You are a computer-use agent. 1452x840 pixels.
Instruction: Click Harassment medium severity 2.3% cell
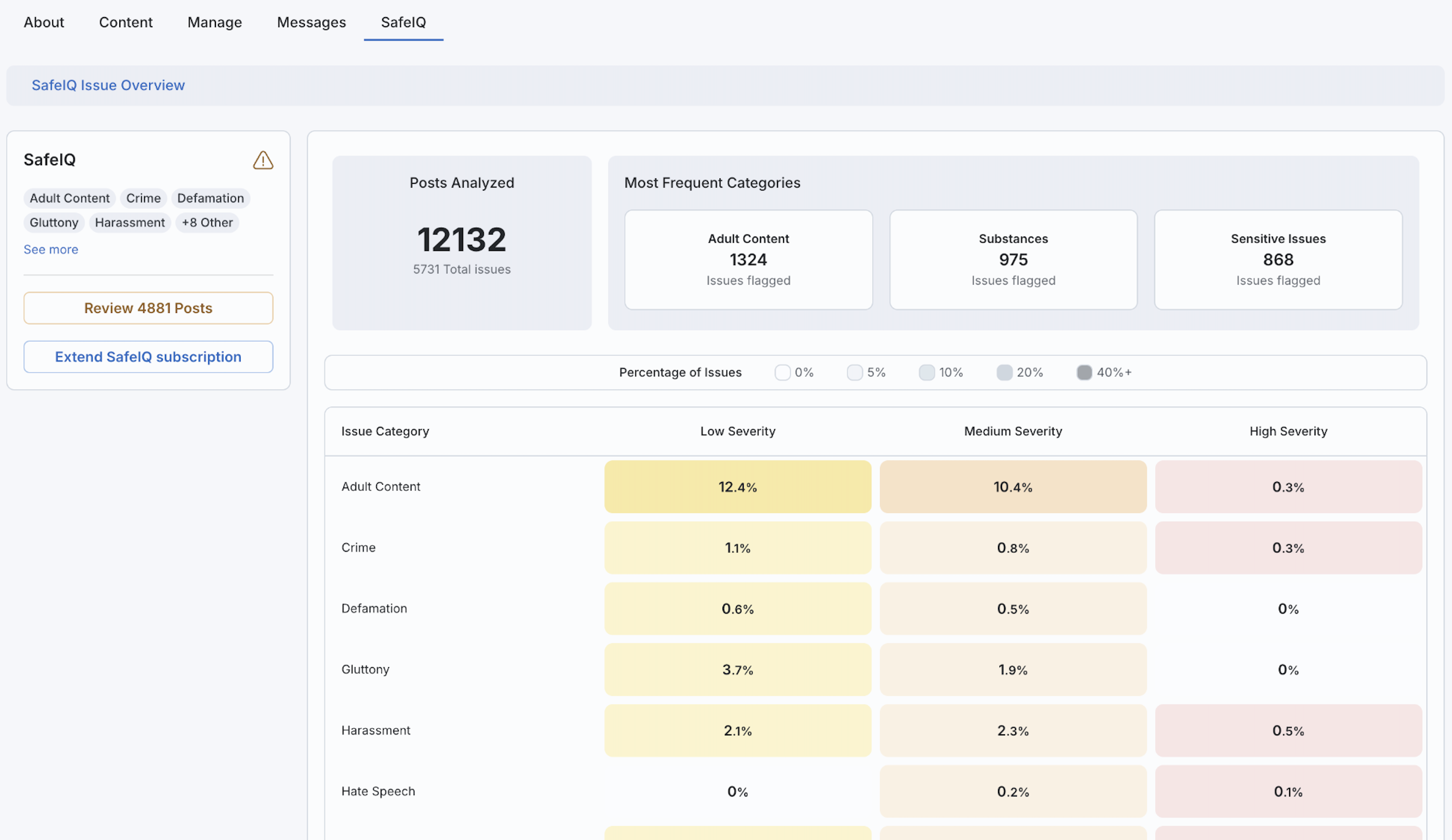pos(1013,730)
